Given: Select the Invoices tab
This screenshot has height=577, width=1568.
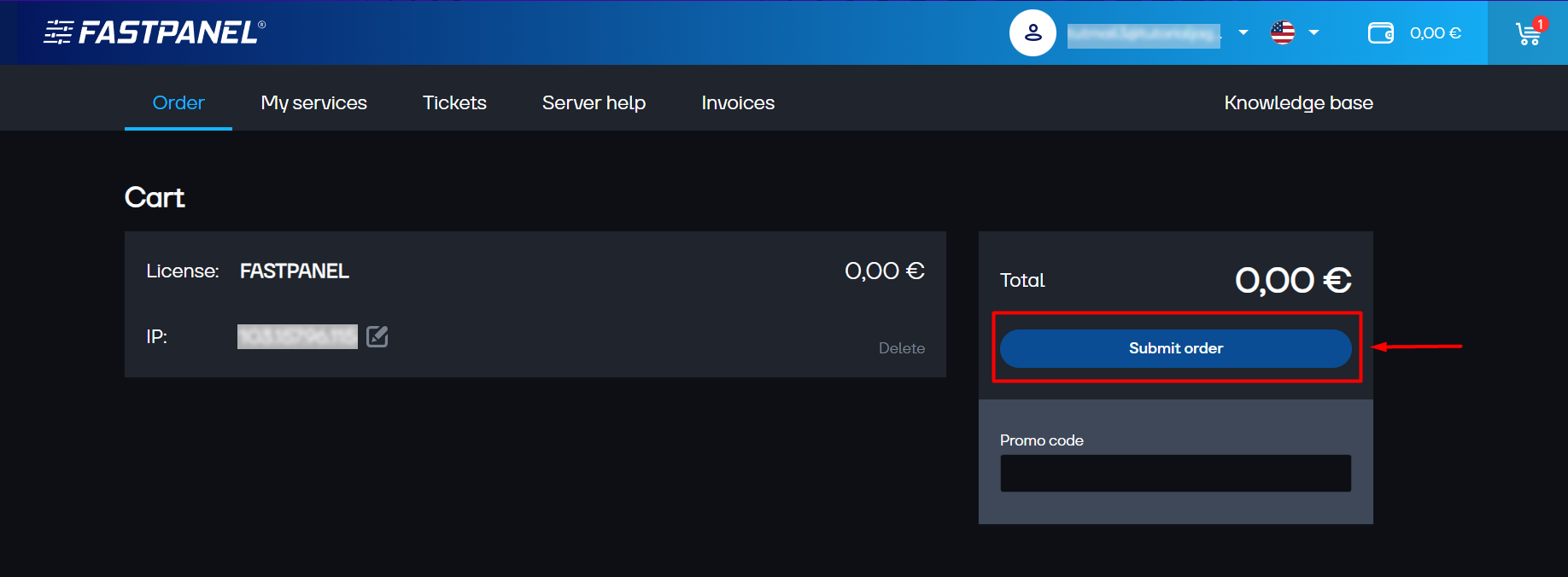Looking at the screenshot, I should point(738,102).
